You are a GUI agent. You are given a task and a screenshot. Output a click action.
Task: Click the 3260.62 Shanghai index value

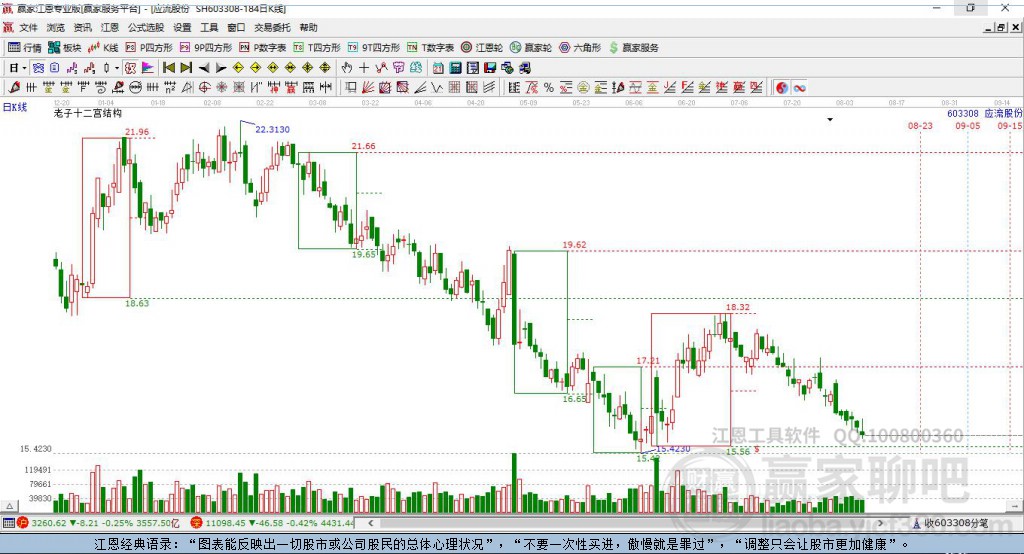pyautogui.click(x=49, y=523)
